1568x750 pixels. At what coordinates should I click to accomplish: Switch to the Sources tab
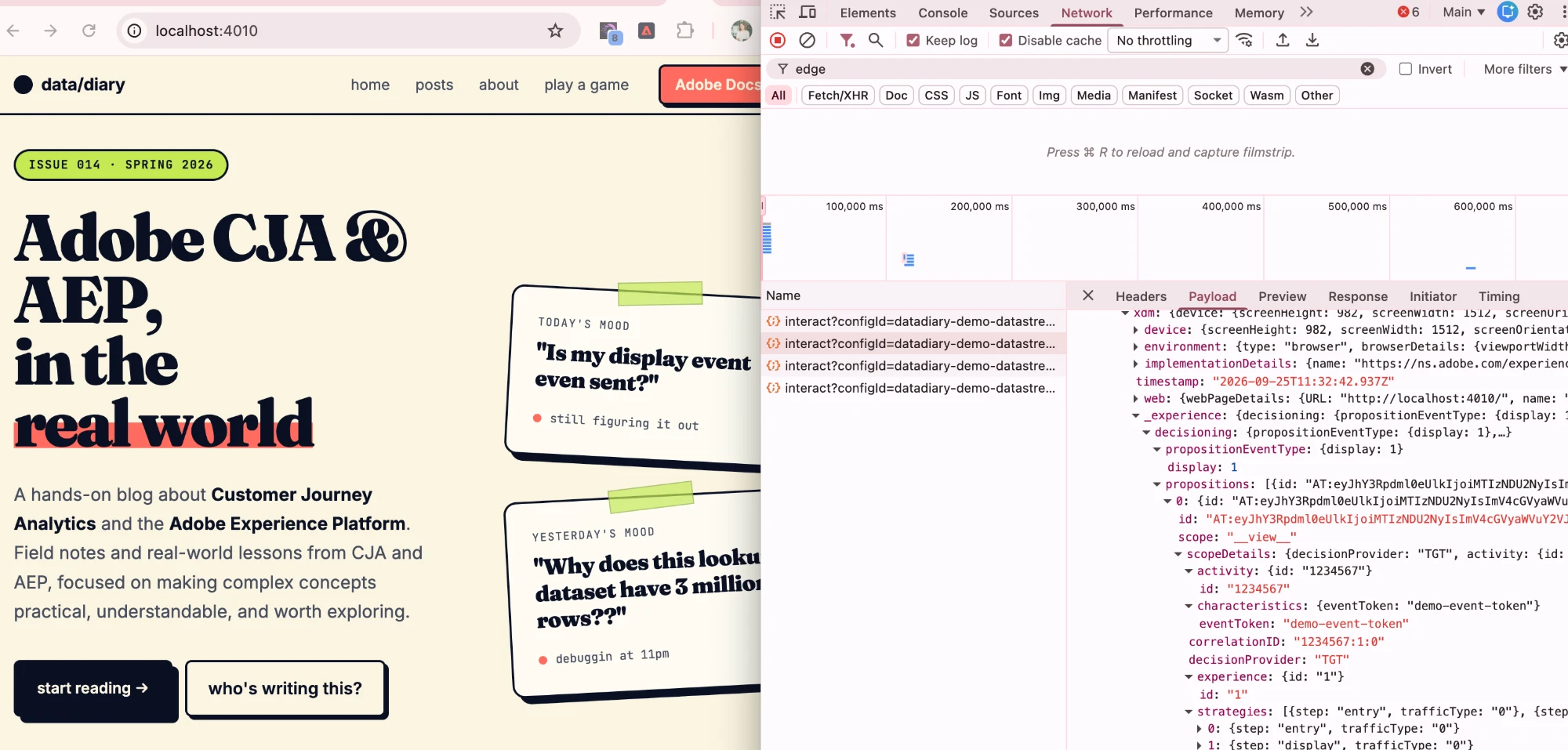[1014, 13]
